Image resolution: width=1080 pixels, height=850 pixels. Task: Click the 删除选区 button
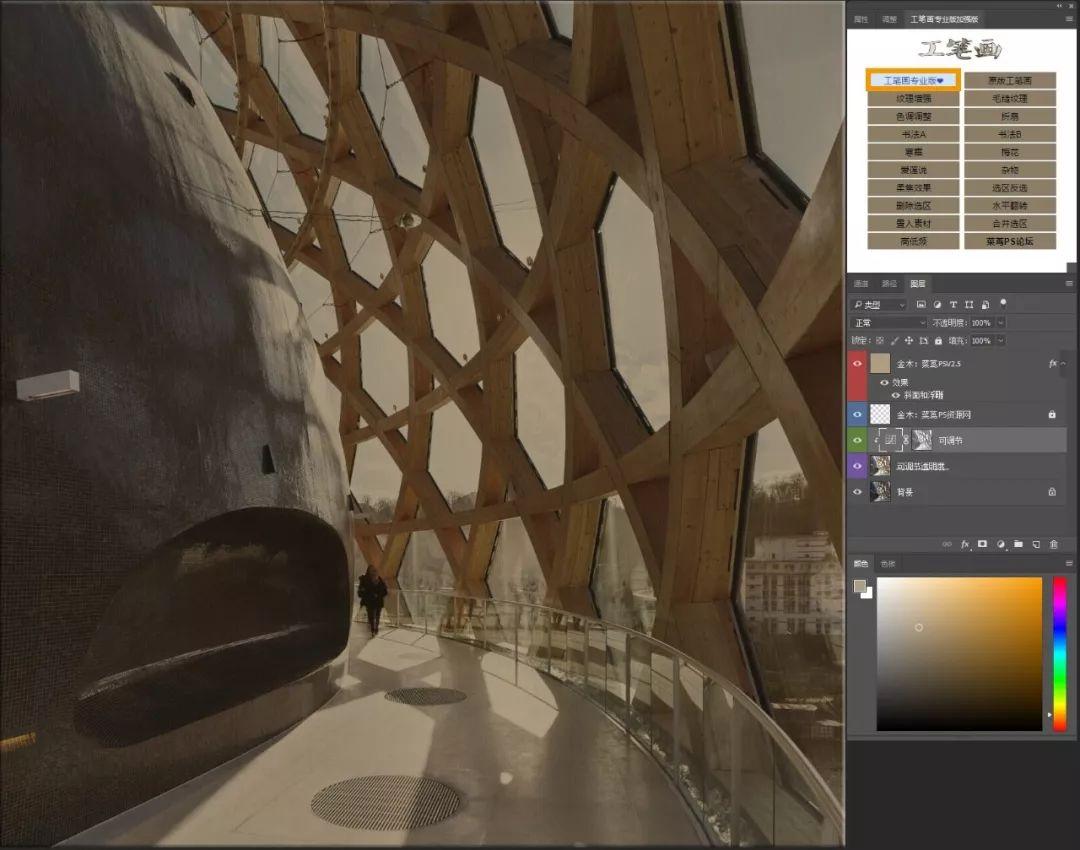(x=913, y=205)
